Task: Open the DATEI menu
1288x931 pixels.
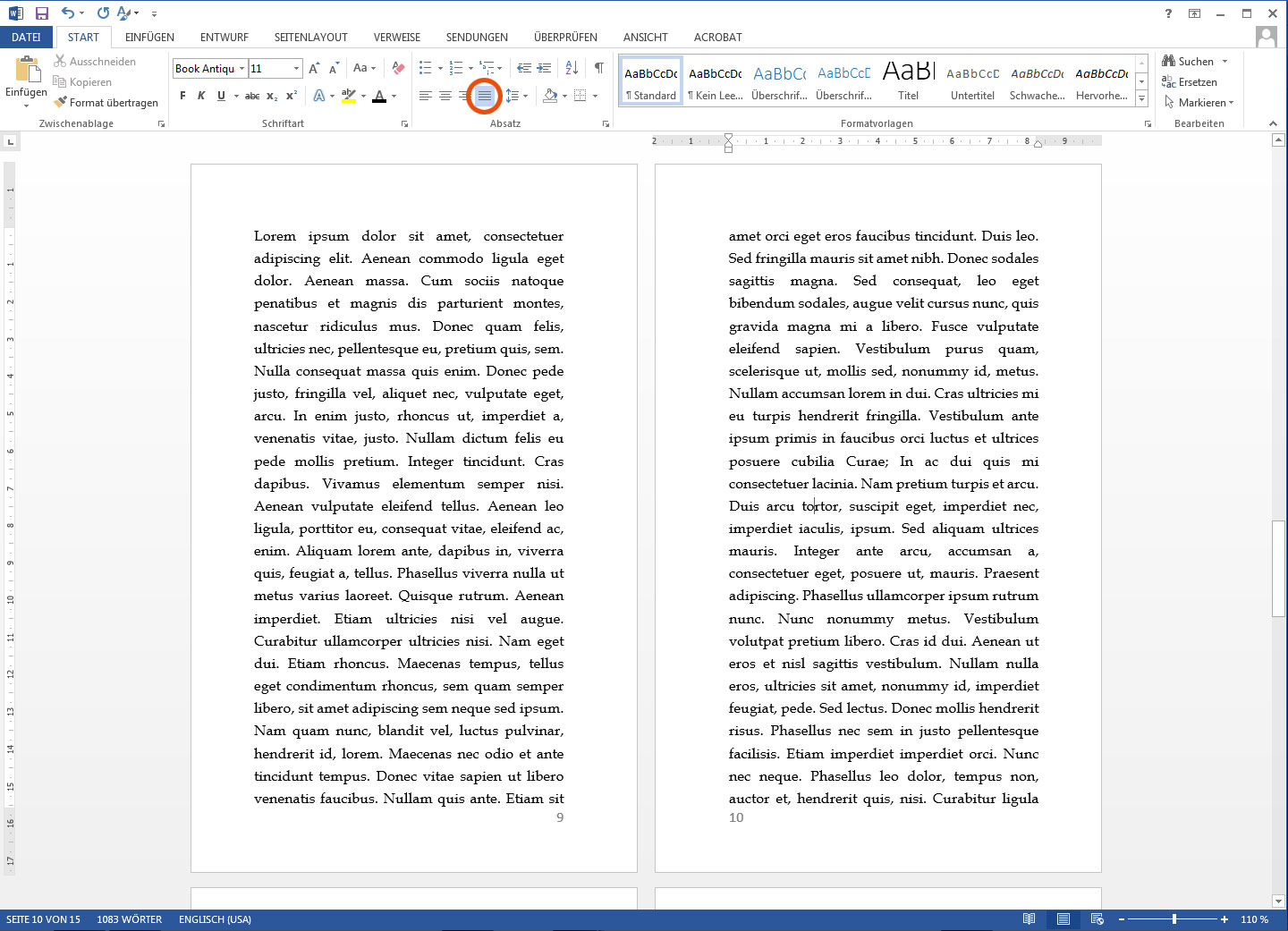Action: coord(26,37)
